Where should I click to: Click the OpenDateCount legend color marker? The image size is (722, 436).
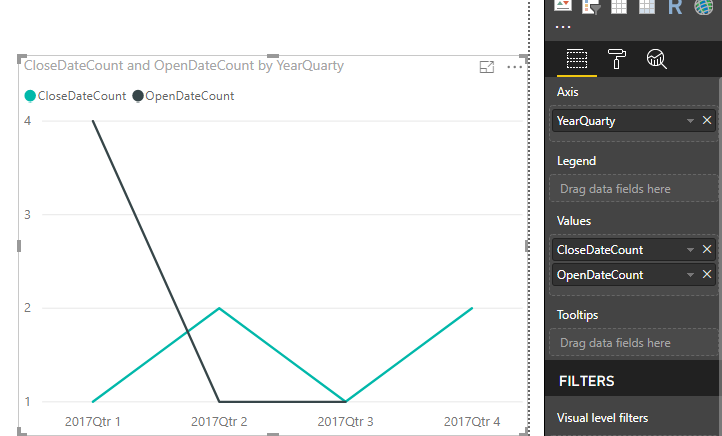coord(138,96)
